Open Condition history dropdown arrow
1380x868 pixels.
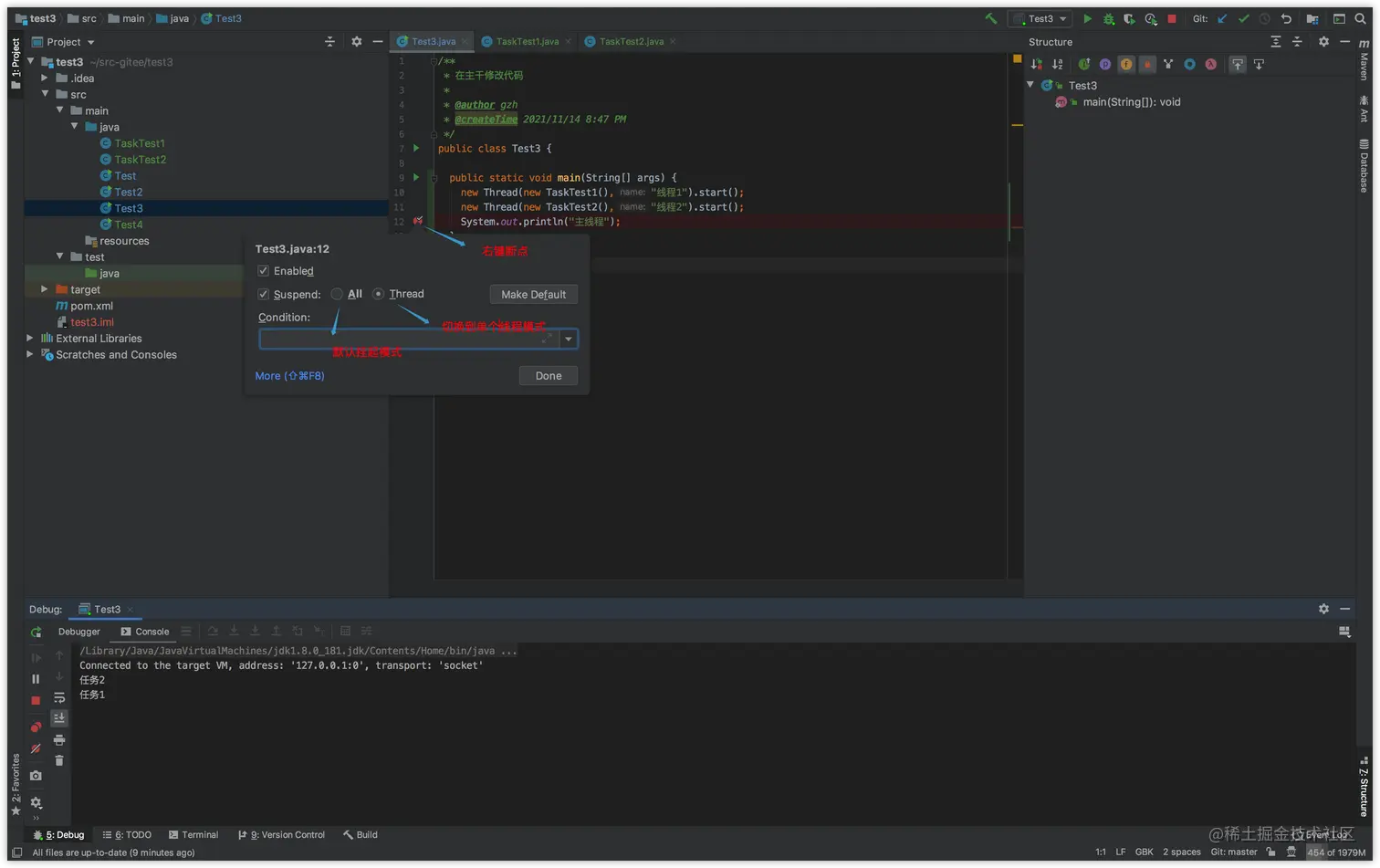click(569, 339)
